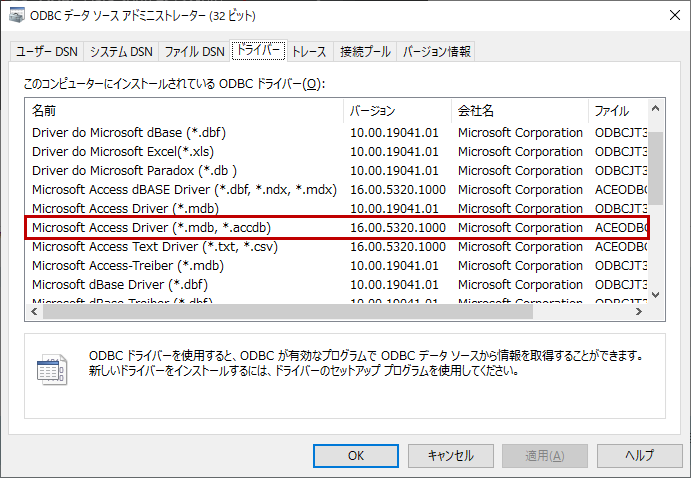Select Microsoft Access Driver (*.mdb, *.accdb) row
Viewport: 691px width, 478px height.
[337, 227]
